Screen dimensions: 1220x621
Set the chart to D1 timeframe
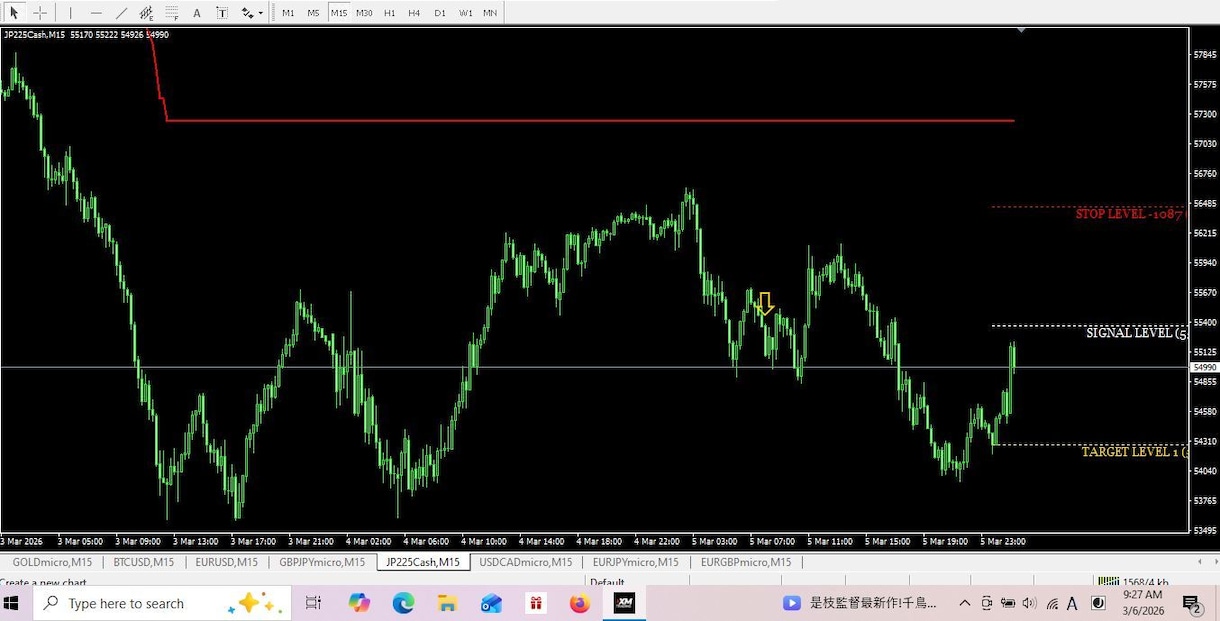coord(440,13)
